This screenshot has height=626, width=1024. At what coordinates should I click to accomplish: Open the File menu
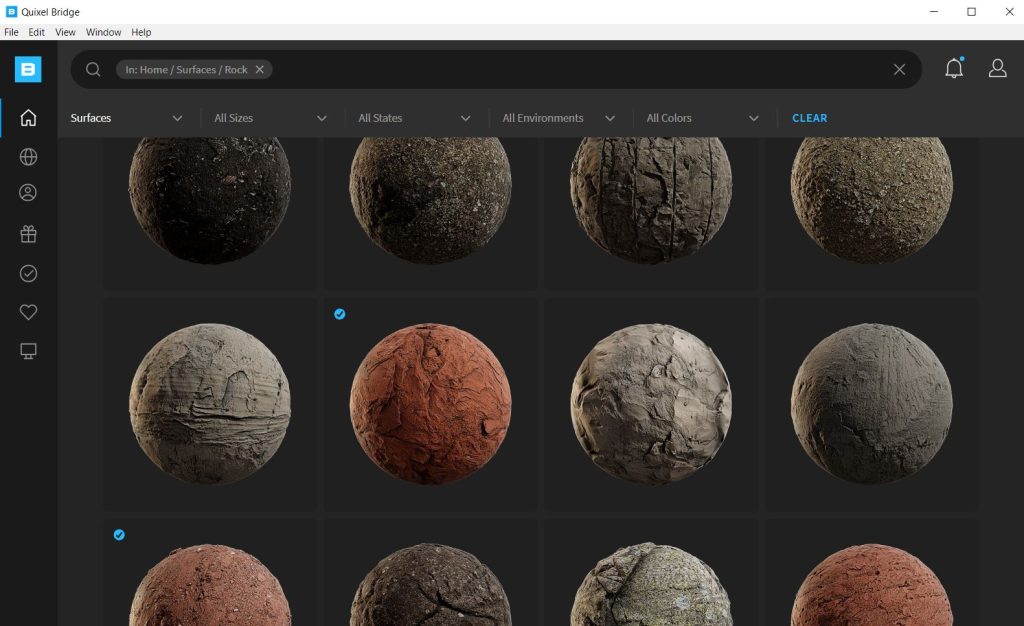pos(11,32)
